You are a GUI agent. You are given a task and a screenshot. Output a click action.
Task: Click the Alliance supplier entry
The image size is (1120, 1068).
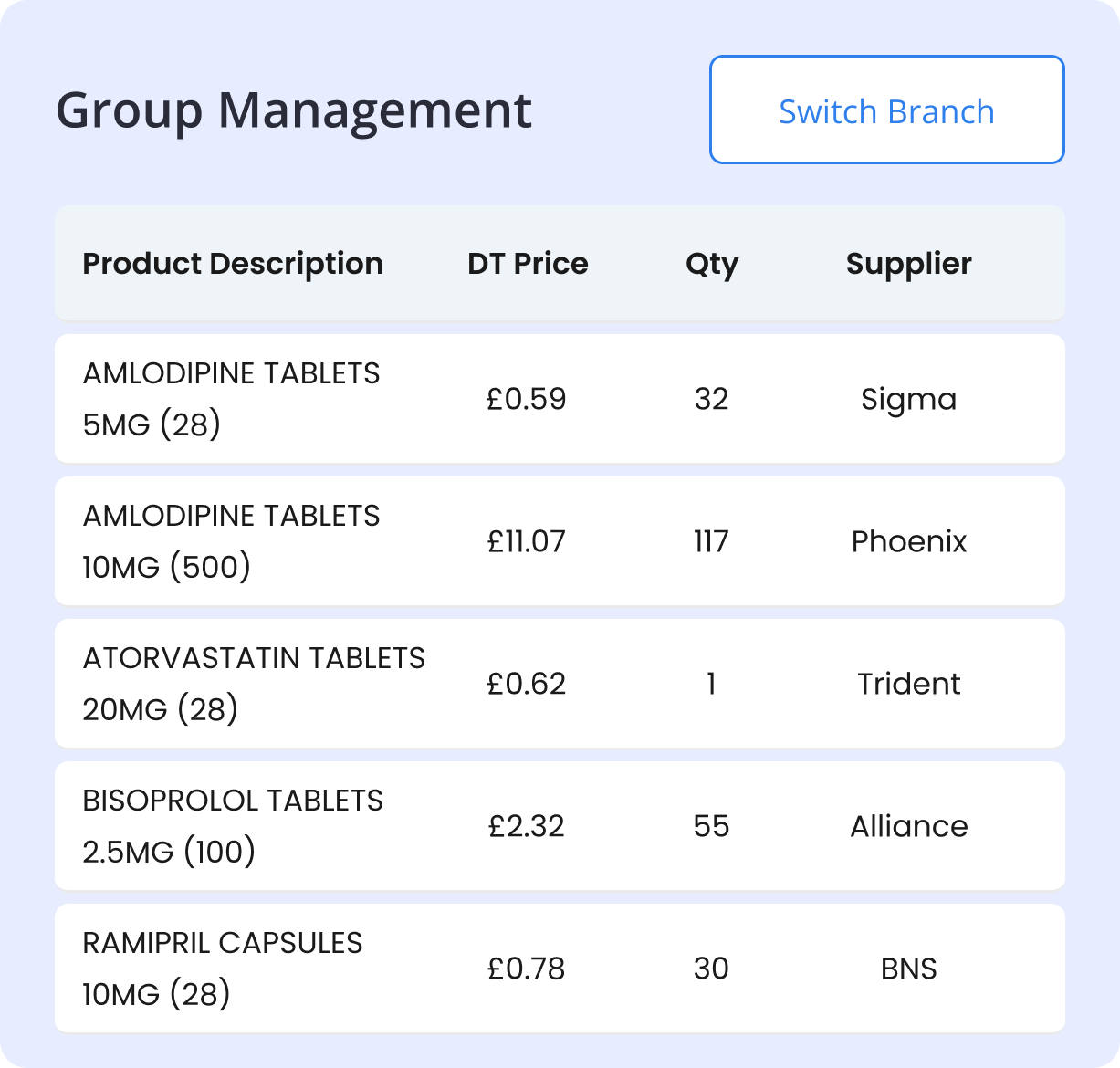click(908, 825)
